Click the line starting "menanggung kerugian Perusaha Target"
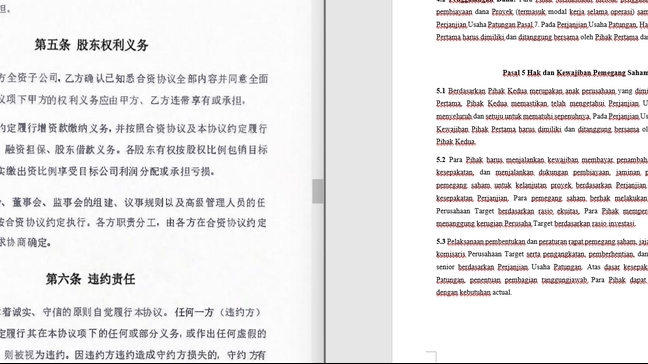The image size is (648, 364). (536, 224)
